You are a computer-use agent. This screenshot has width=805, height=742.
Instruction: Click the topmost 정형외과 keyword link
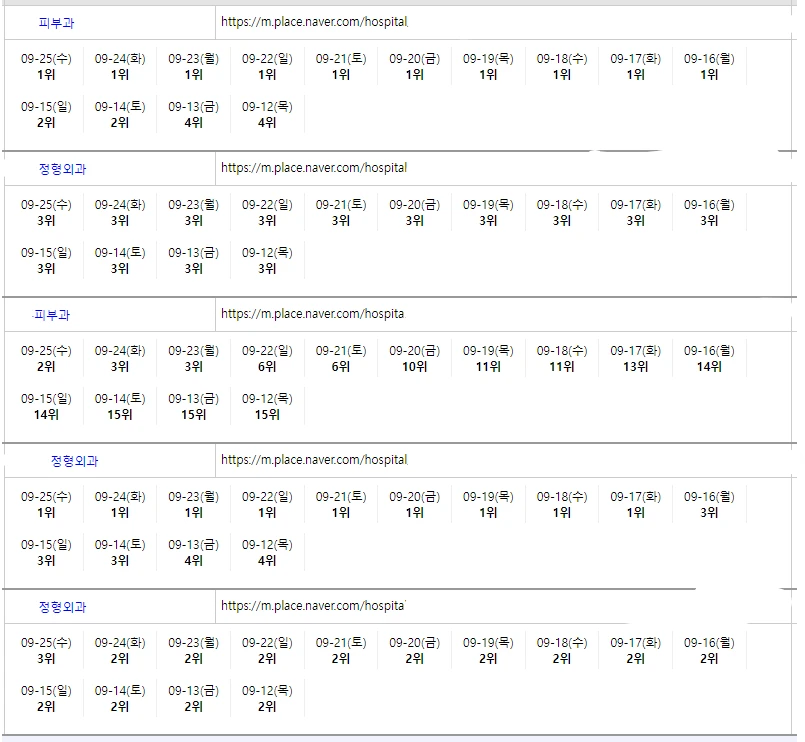point(62,169)
